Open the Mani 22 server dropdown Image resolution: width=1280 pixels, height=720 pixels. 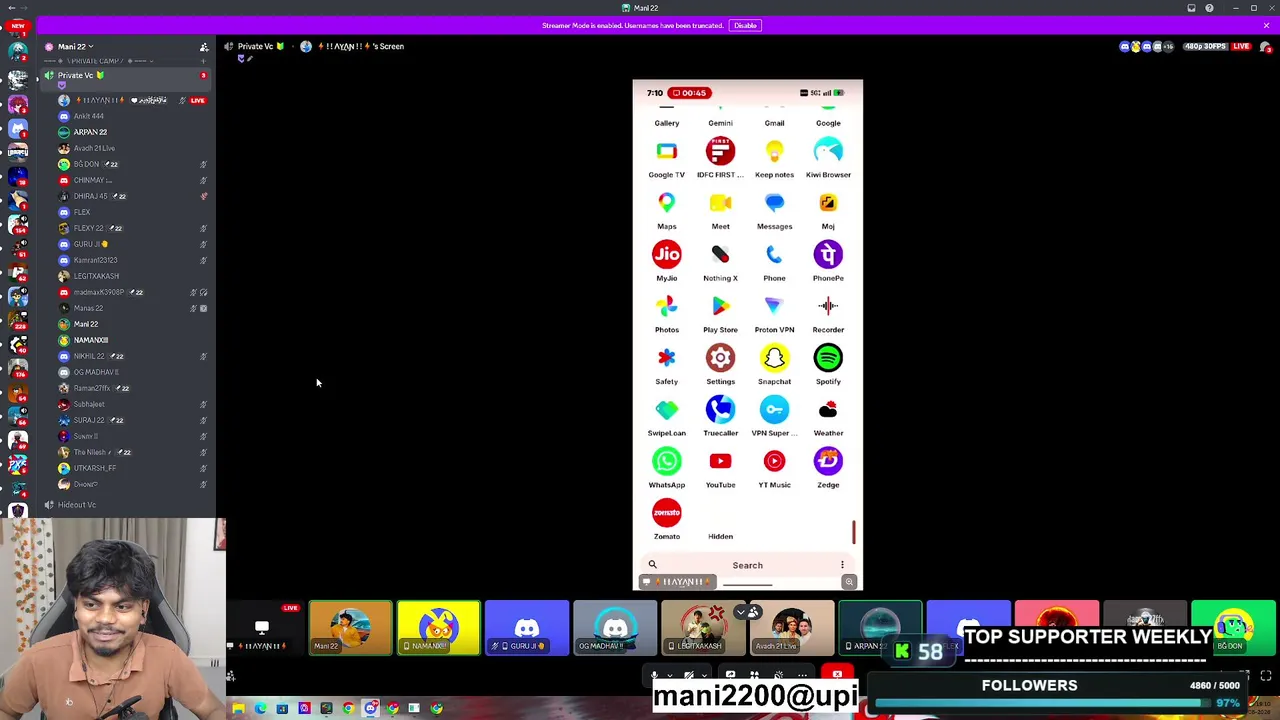[75, 47]
